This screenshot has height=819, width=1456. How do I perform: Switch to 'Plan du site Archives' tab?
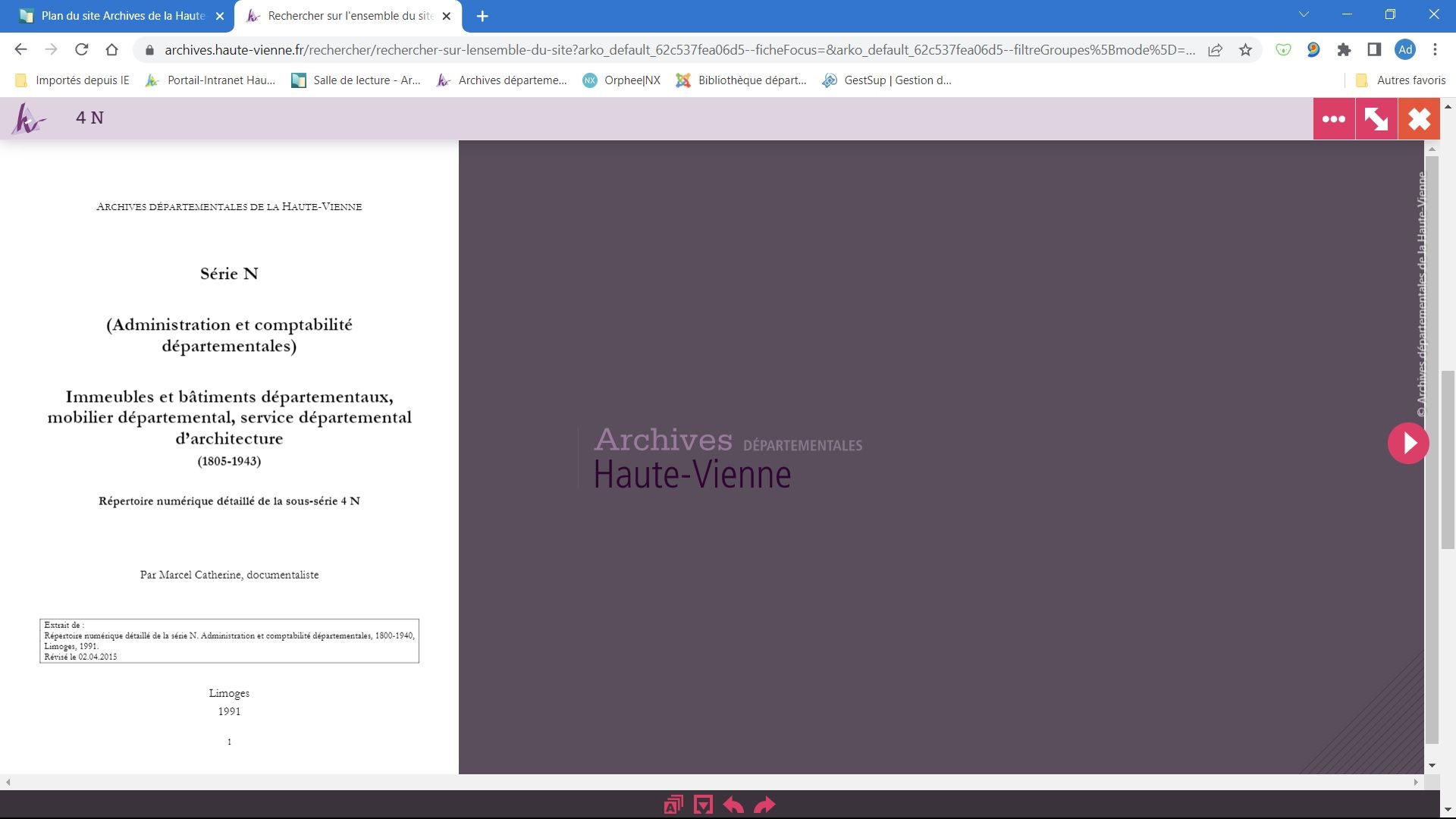tap(121, 16)
